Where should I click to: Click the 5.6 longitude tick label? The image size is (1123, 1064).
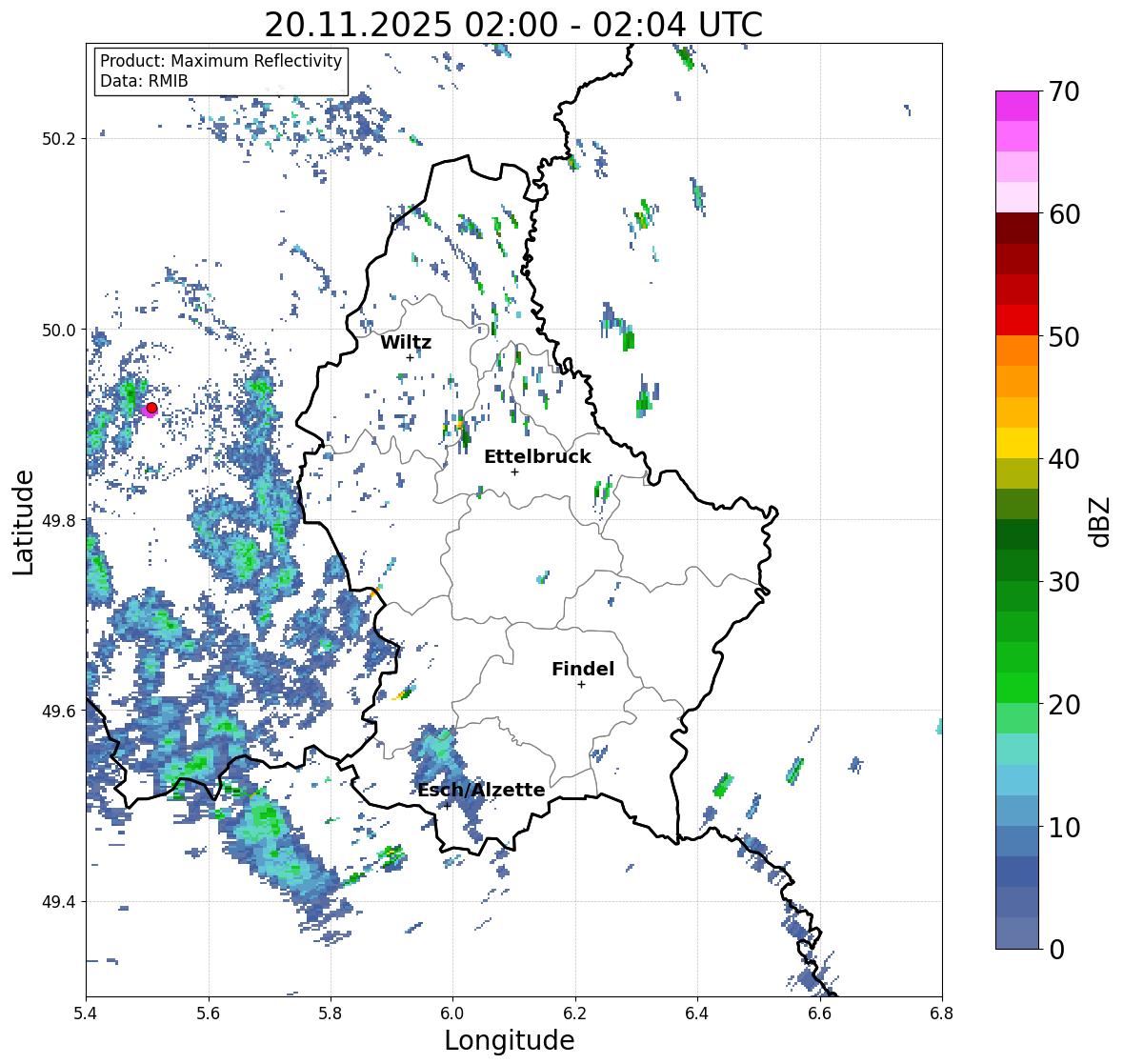(x=209, y=1014)
